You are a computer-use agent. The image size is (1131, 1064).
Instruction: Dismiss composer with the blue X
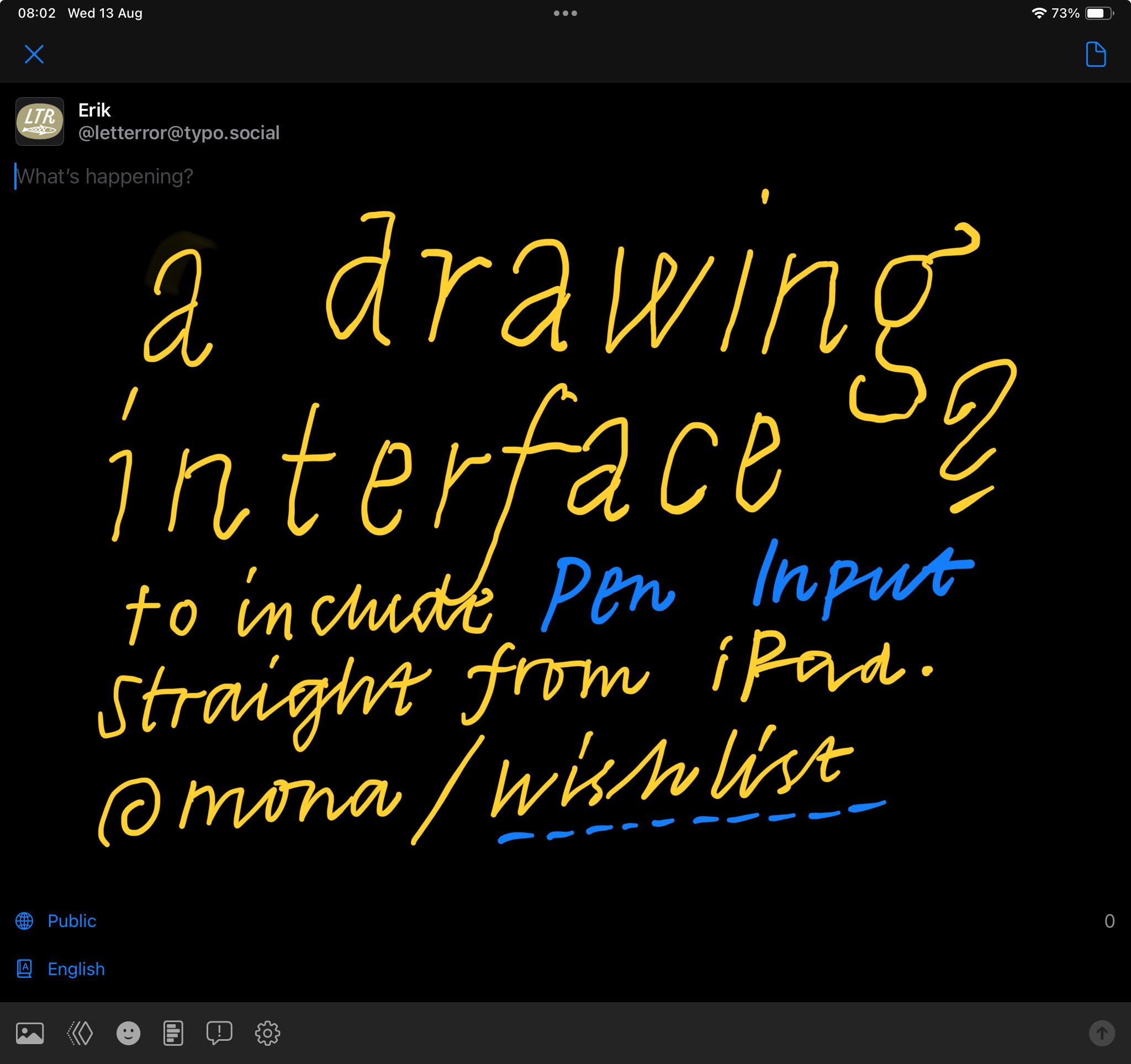click(34, 55)
